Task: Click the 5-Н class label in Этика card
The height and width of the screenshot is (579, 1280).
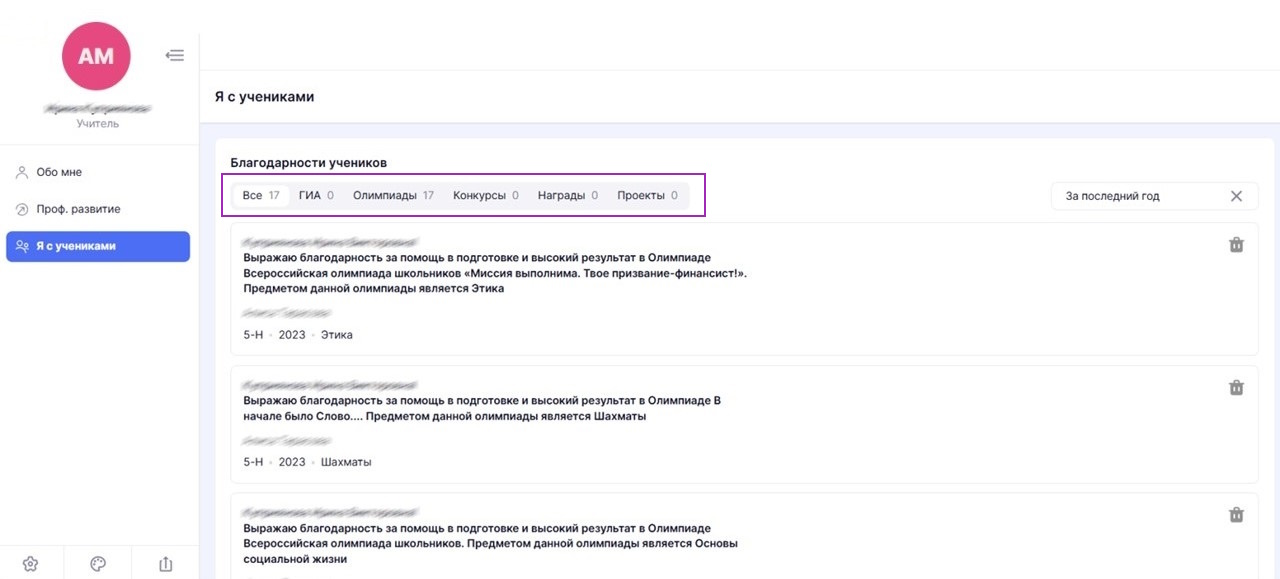Action: tap(255, 335)
